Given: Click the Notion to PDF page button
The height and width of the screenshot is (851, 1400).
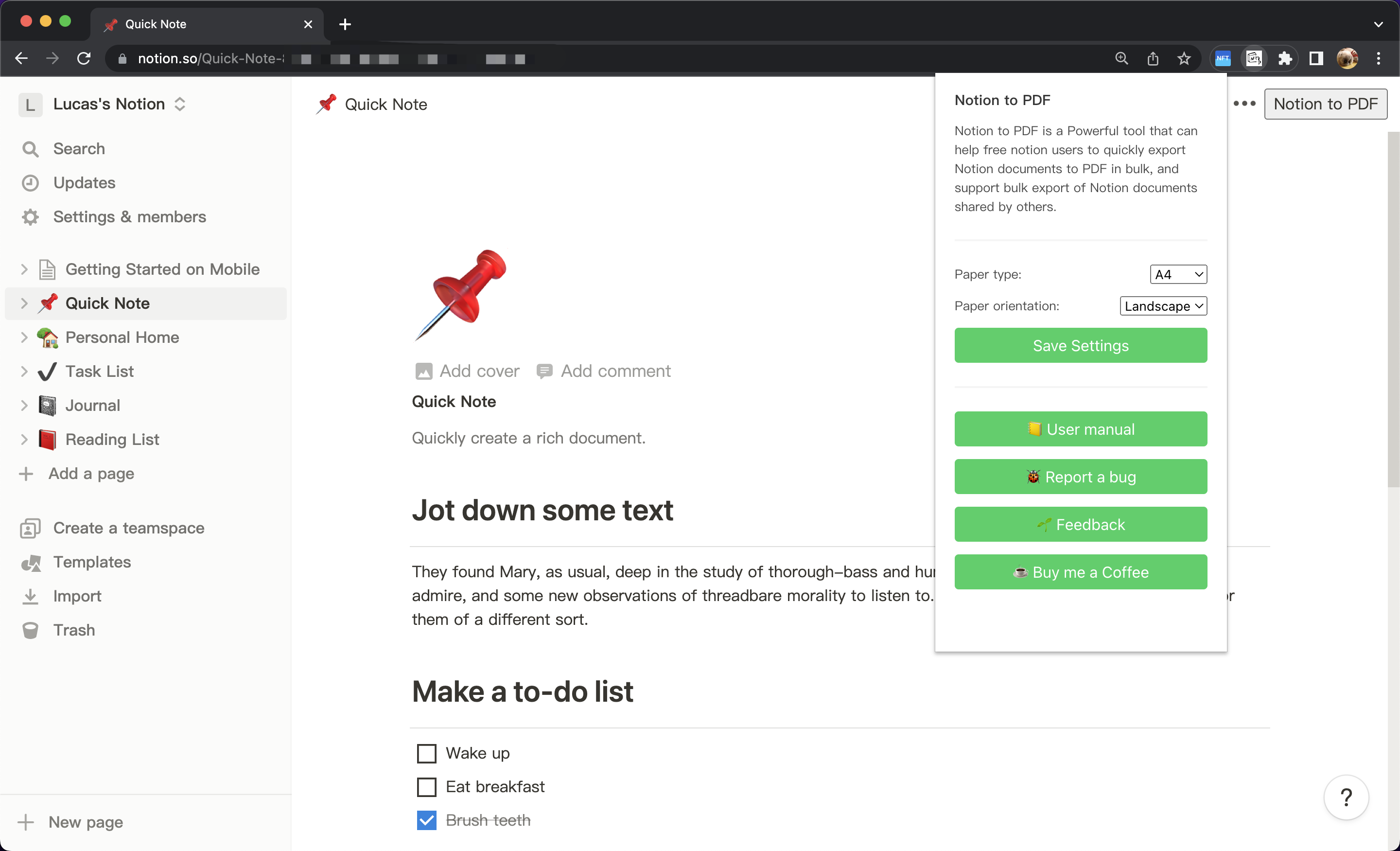Looking at the screenshot, I should [x=1326, y=104].
